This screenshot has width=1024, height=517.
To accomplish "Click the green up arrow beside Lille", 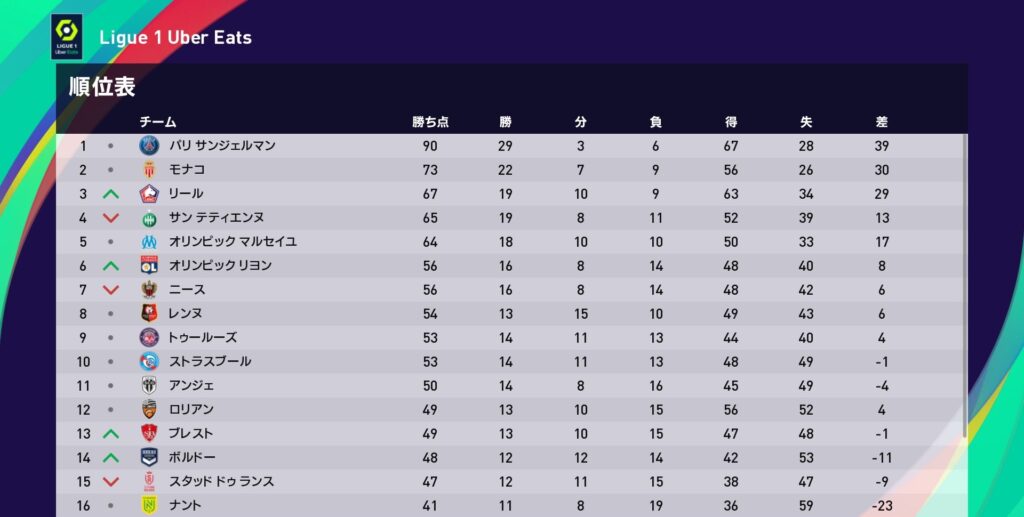I will click(111, 194).
